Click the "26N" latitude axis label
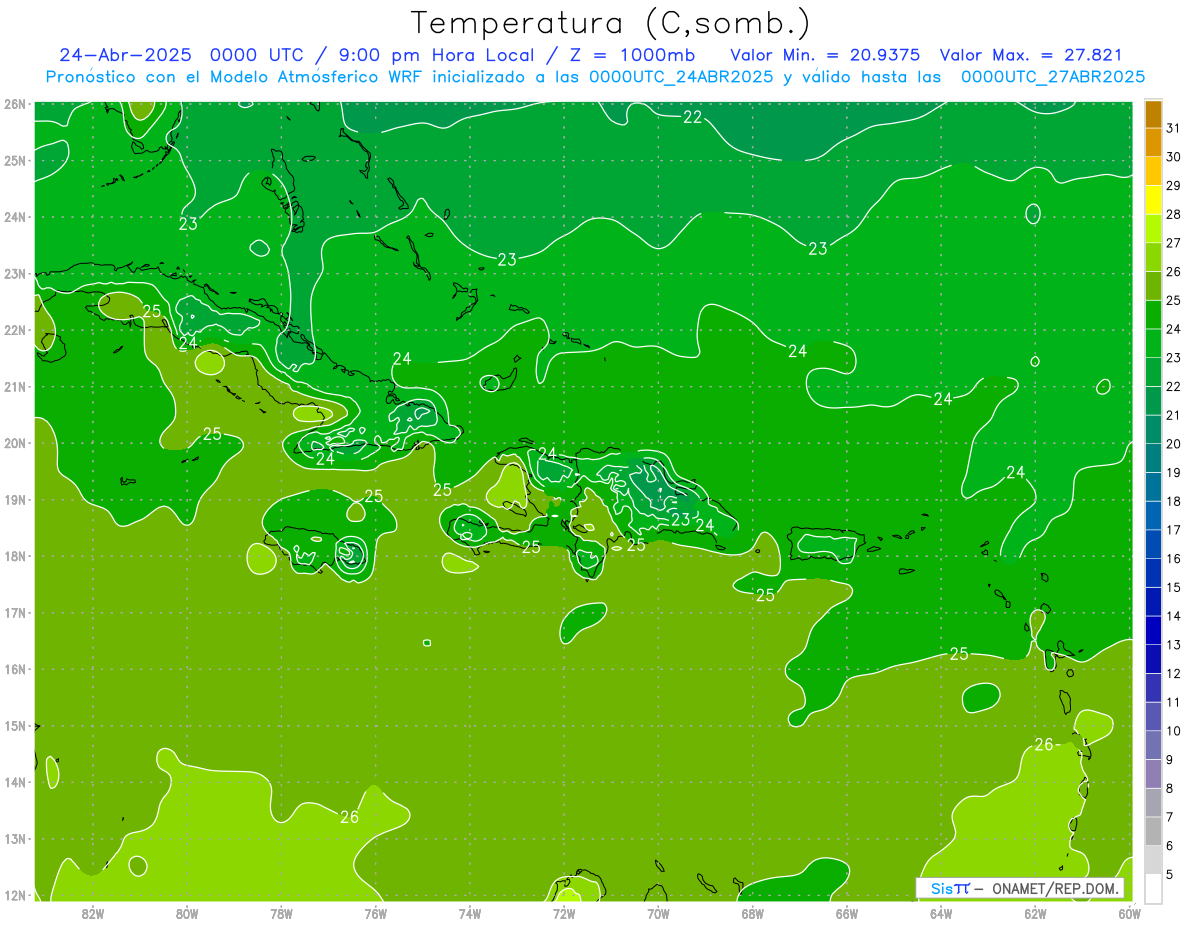Screen dimensions: 1200x927 pyautogui.click(x=15, y=104)
